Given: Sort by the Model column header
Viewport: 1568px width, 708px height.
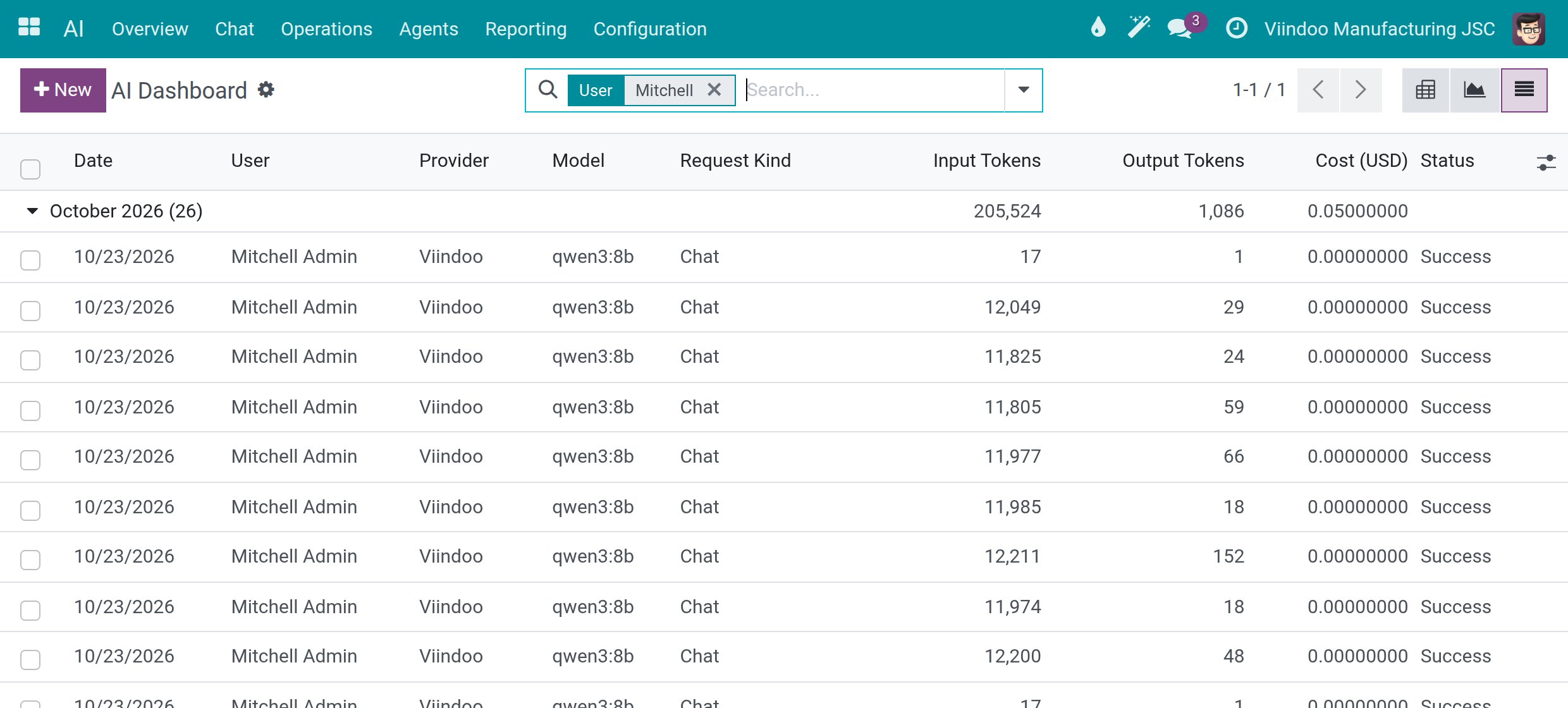Looking at the screenshot, I should point(578,161).
